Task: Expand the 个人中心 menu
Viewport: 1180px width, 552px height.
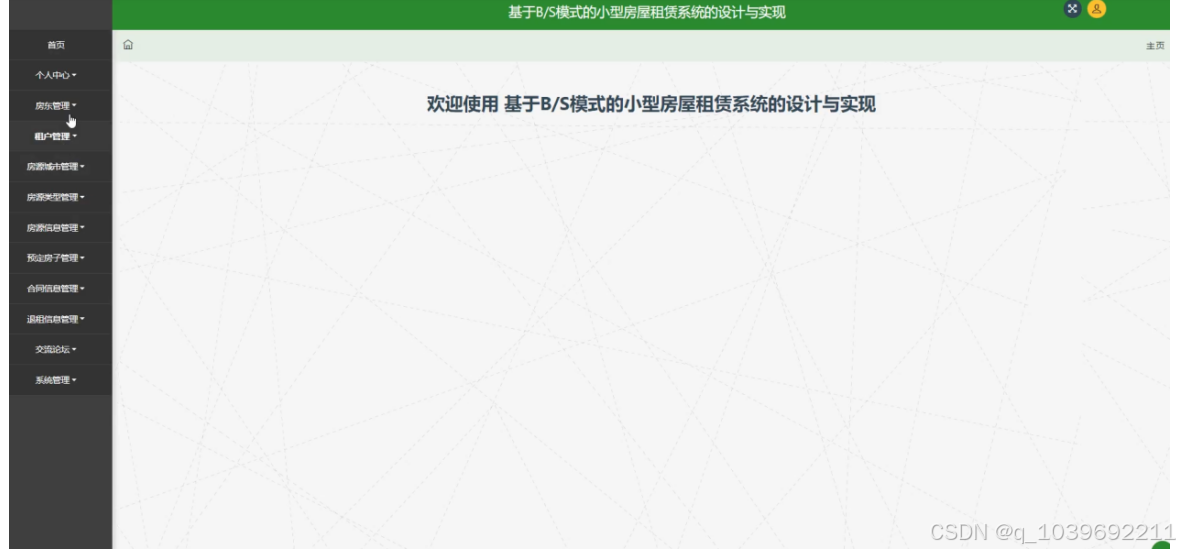Action: tap(56, 75)
